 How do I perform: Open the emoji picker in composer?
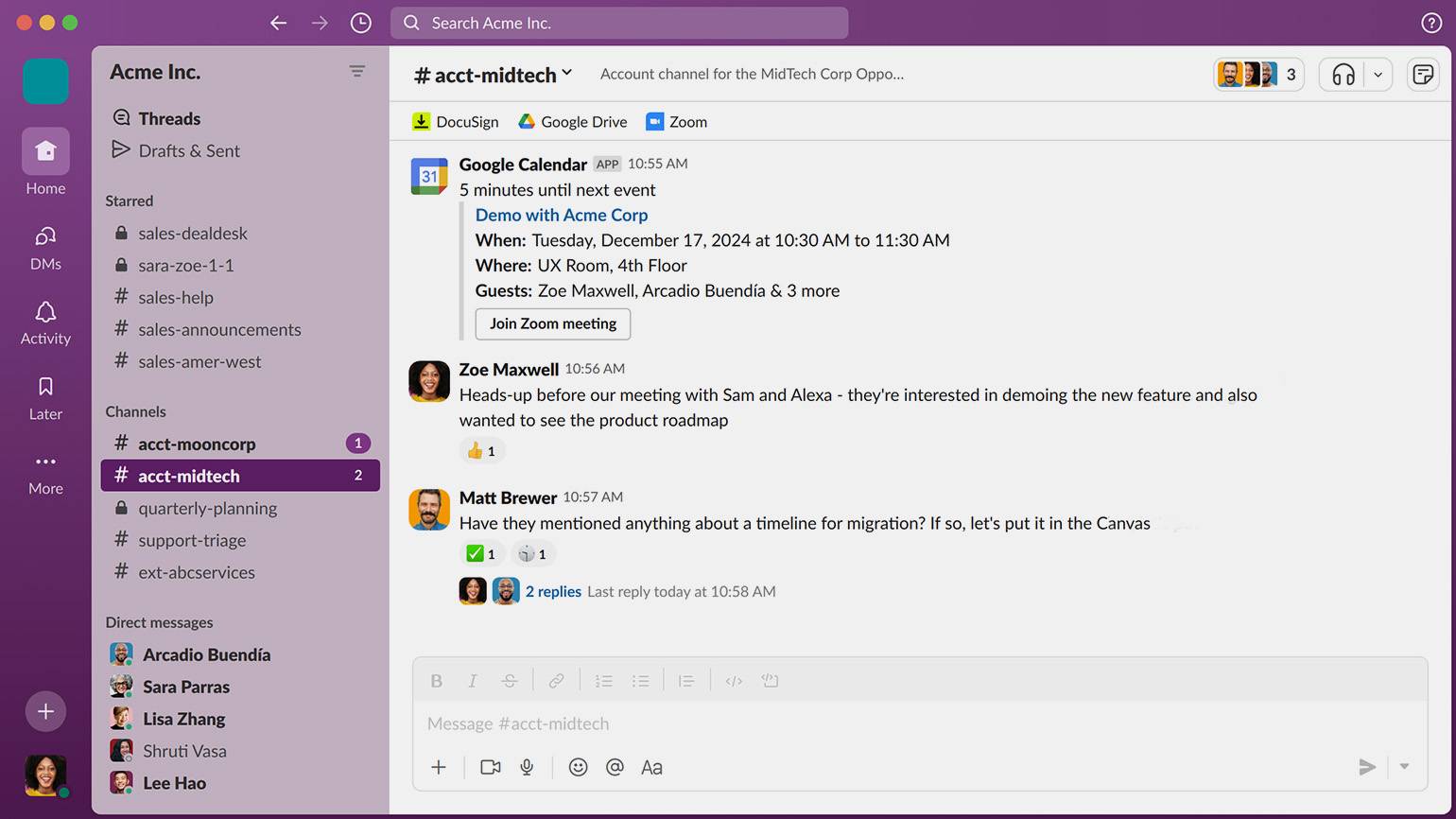coord(578,767)
